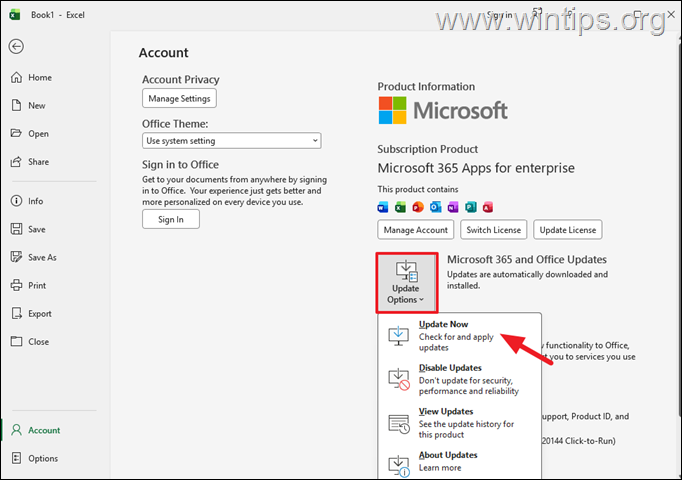
Task: Click the Outlook app icon under product contents
Action: pyautogui.click(x=435, y=207)
